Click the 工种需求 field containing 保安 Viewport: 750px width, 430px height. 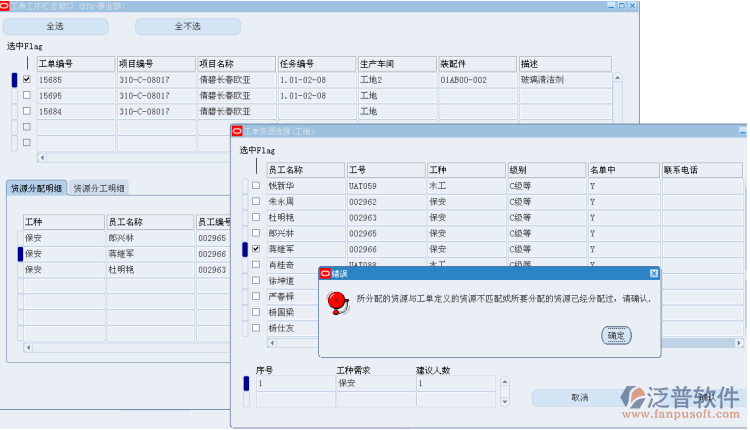374,383
